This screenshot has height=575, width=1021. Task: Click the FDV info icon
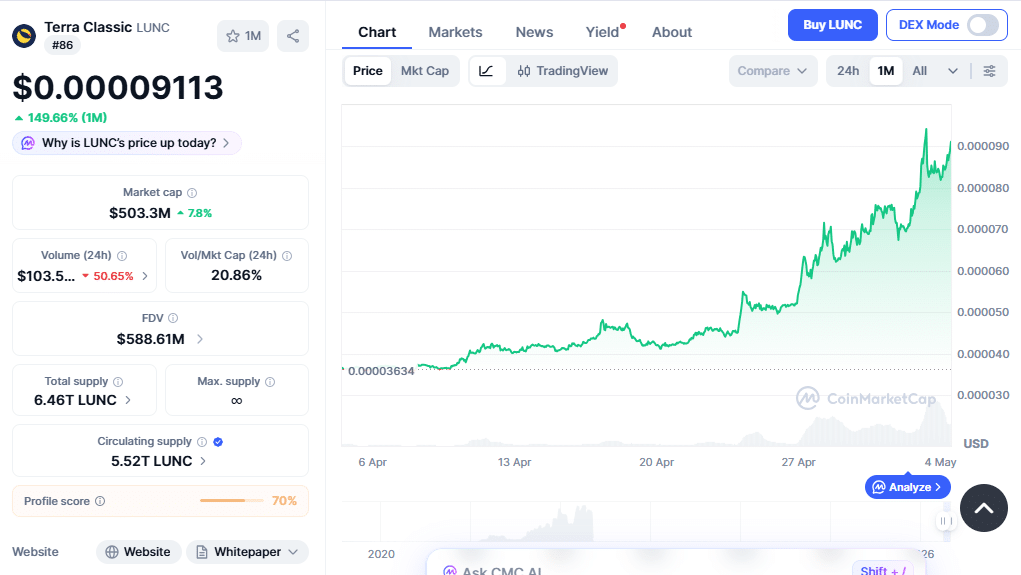pos(173,318)
